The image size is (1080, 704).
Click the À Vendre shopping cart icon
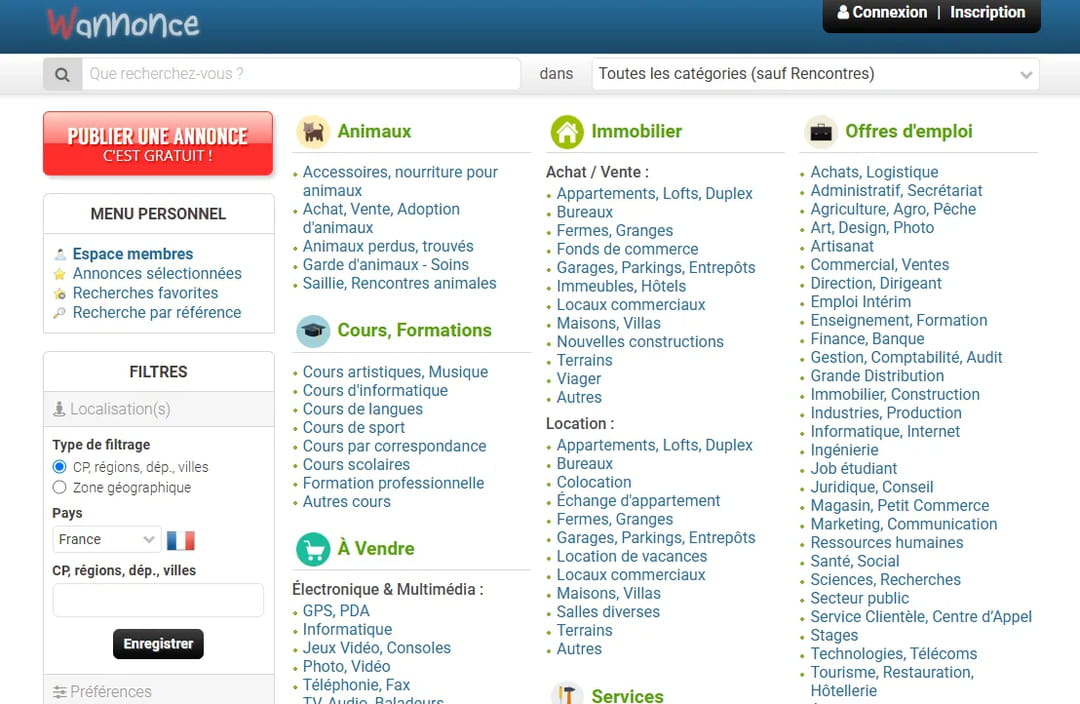[x=313, y=549]
